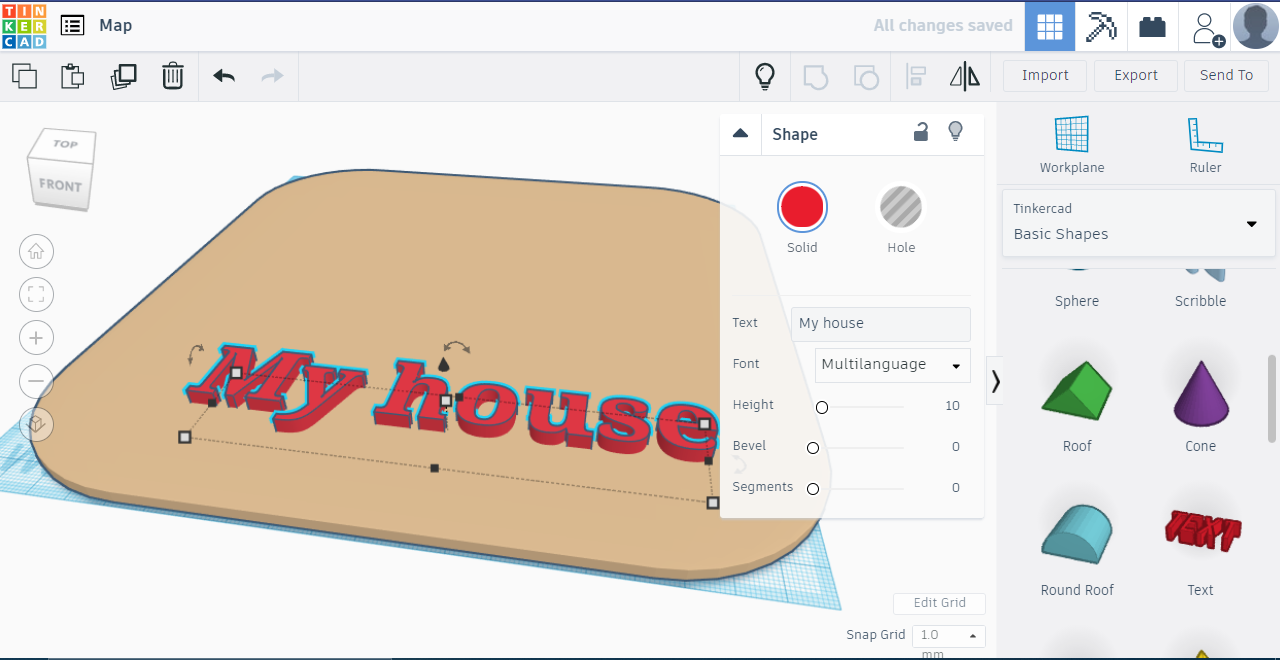Select the Cone shape
Image resolution: width=1280 pixels, height=660 pixels.
coord(1200,405)
